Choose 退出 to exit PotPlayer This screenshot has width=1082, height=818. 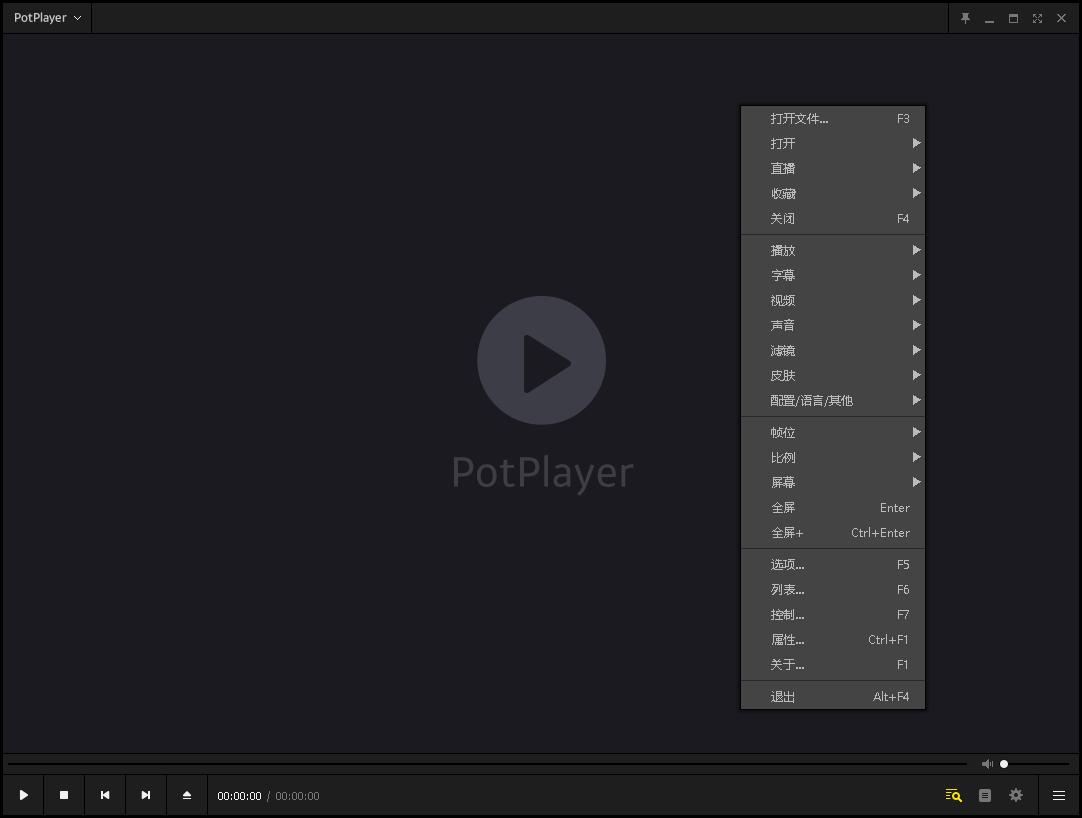(833, 697)
